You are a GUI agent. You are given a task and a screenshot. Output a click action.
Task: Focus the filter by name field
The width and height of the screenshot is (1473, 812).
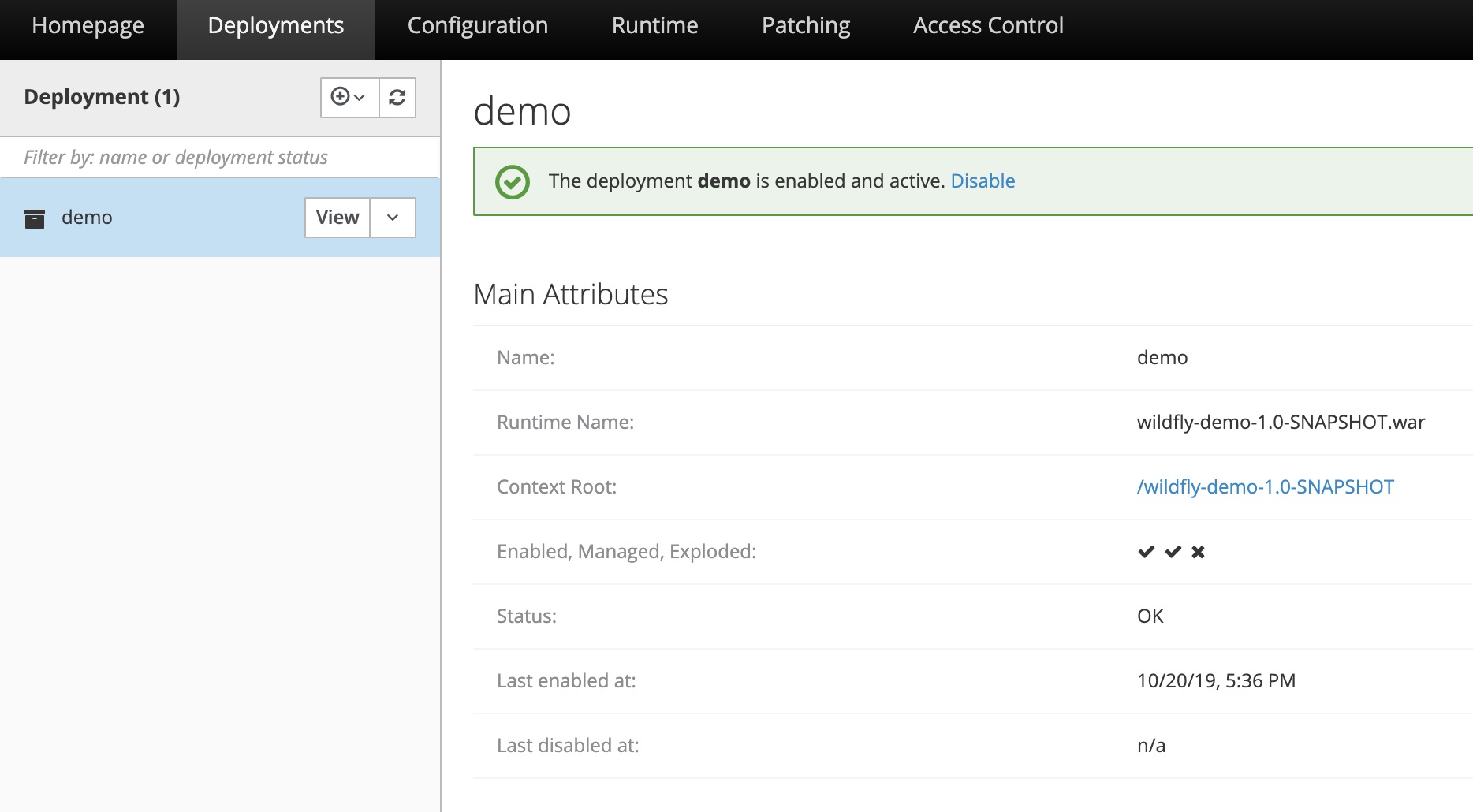[220, 158]
